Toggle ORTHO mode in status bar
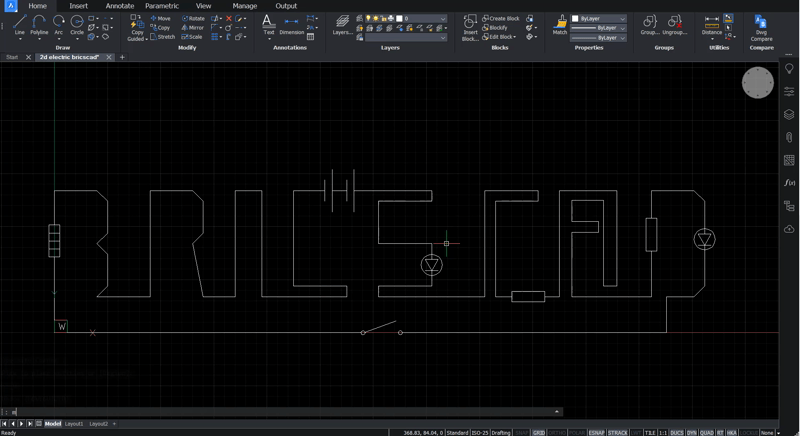800x436 pixels. [x=557, y=432]
